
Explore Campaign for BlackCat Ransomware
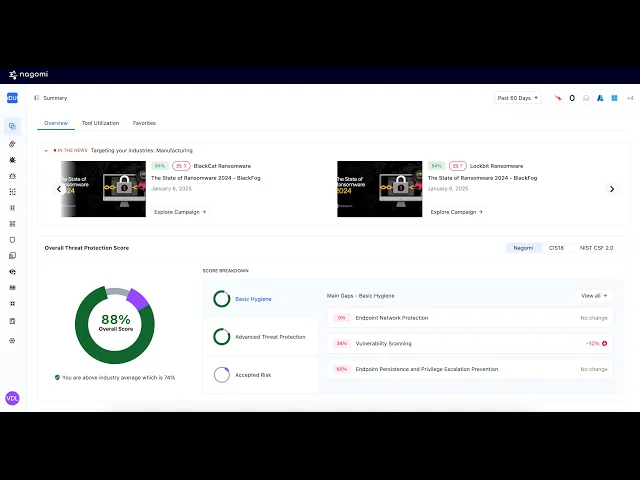(180, 212)
